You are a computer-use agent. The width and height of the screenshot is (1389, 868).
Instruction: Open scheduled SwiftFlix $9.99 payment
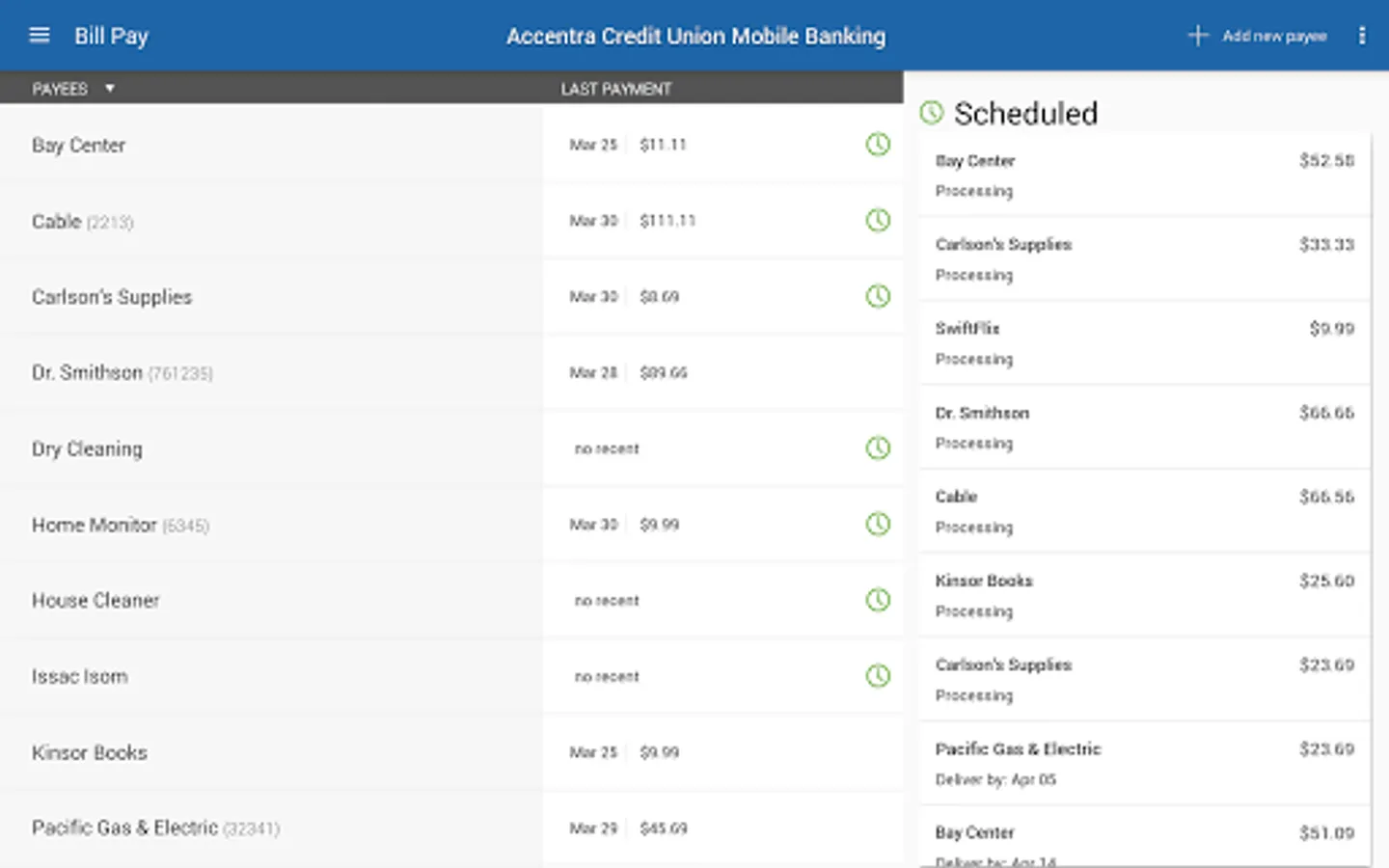1145,343
